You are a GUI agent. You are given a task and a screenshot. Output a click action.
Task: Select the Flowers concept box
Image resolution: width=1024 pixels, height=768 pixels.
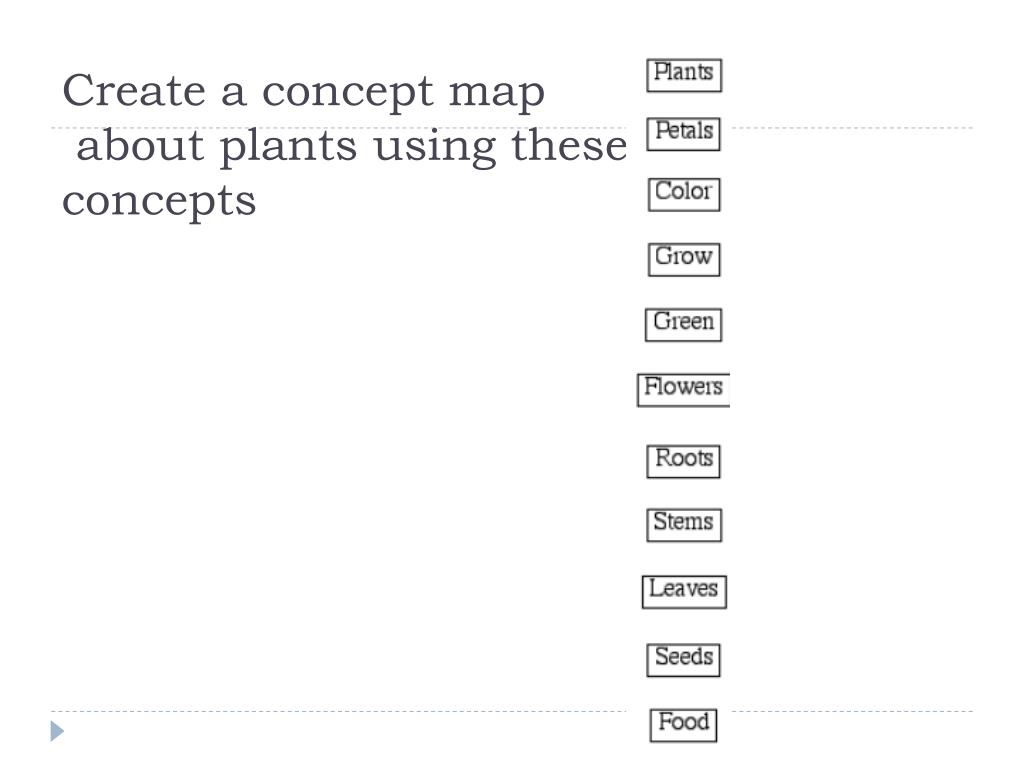coord(683,390)
